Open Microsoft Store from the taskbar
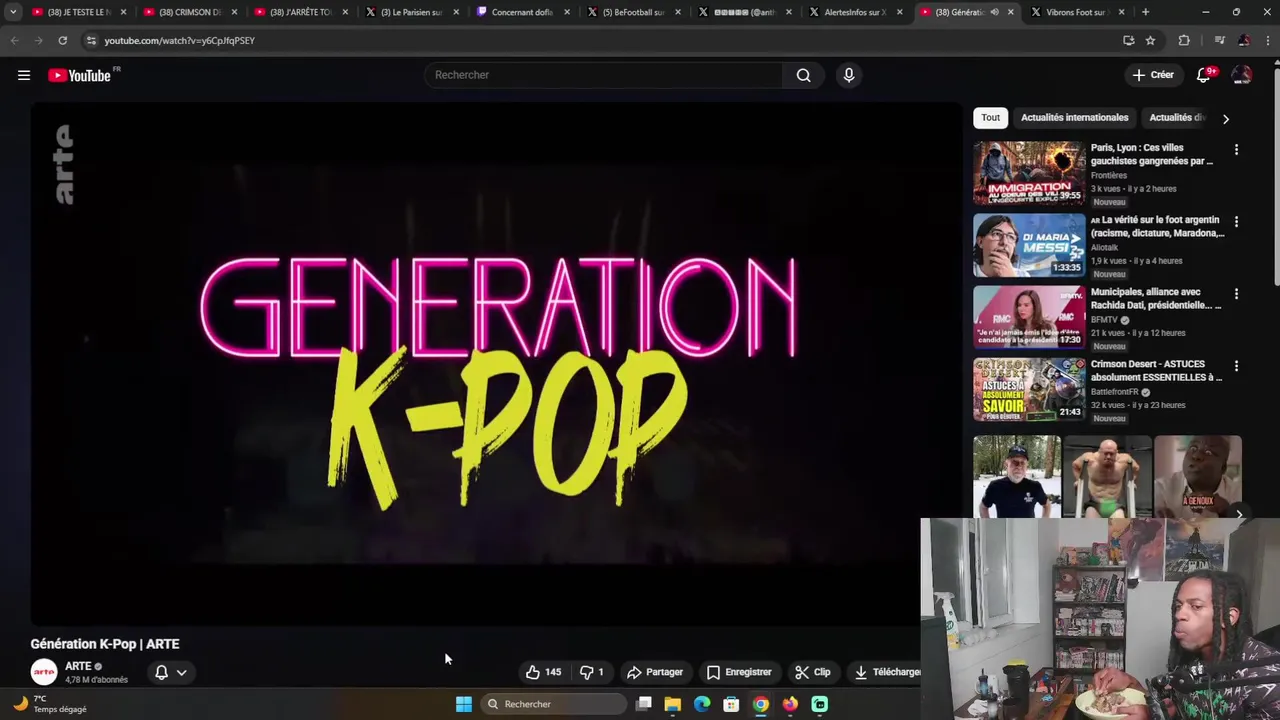1280x720 pixels. coord(731,704)
